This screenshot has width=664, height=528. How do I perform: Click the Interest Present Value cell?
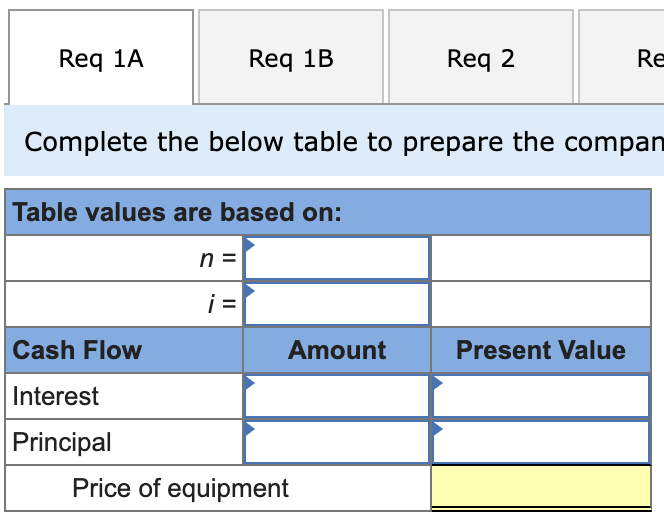541,396
